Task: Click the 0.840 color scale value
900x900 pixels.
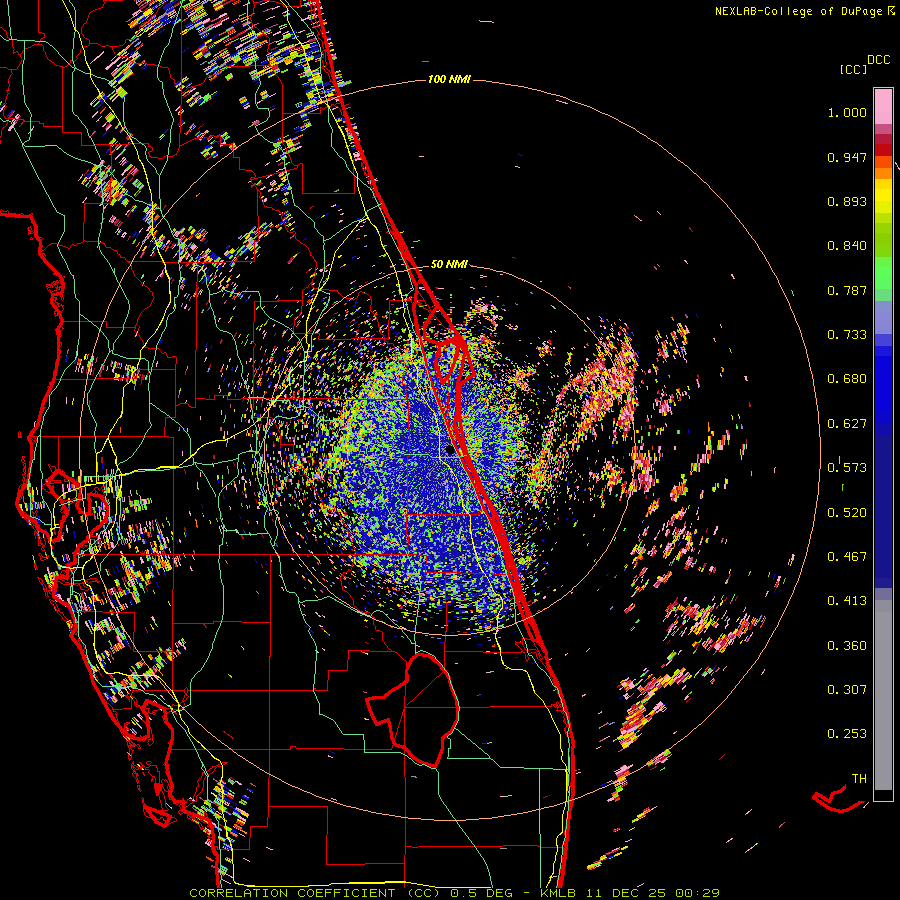Action: 847,246
